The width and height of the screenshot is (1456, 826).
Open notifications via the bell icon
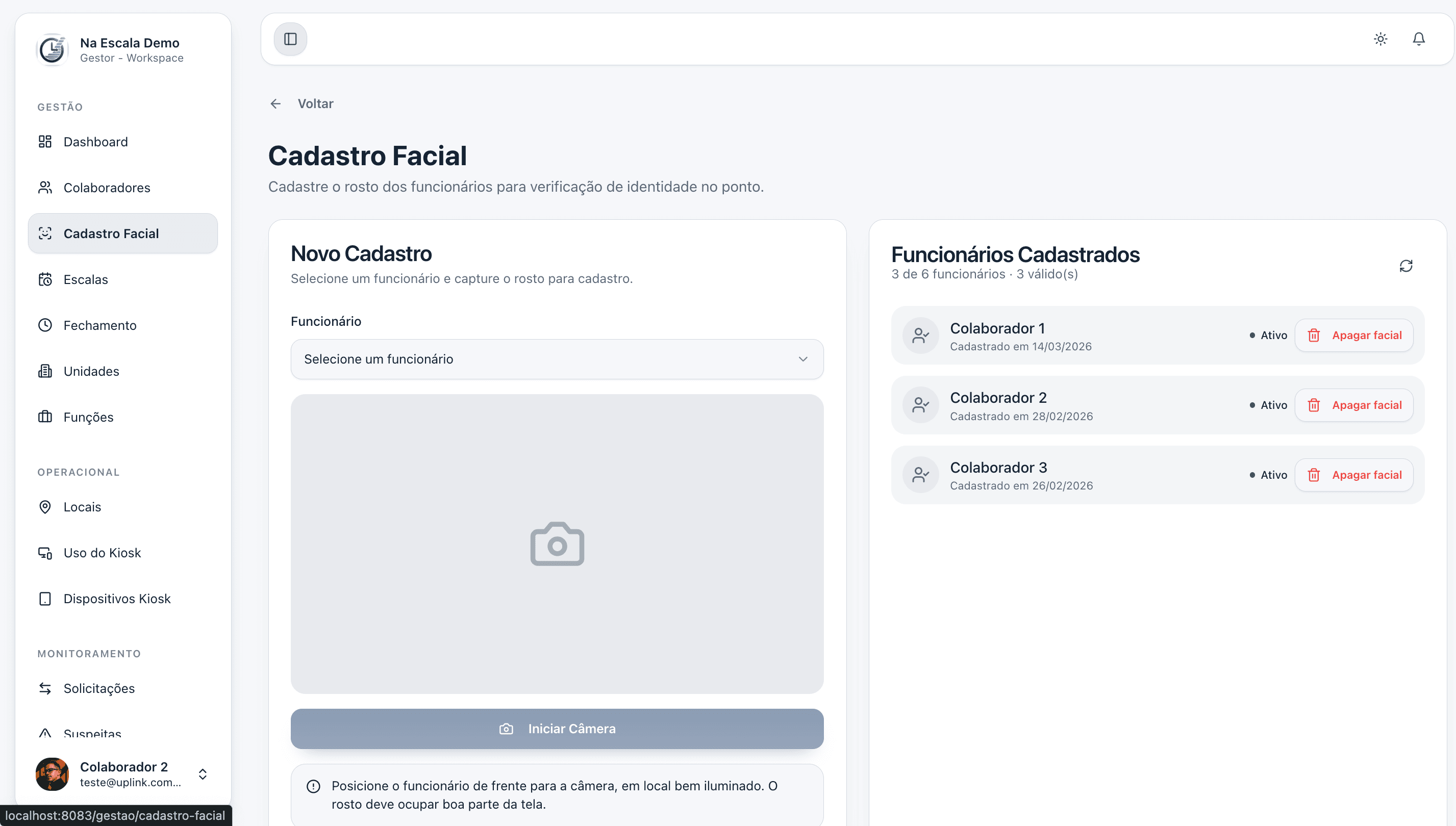(1419, 39)
